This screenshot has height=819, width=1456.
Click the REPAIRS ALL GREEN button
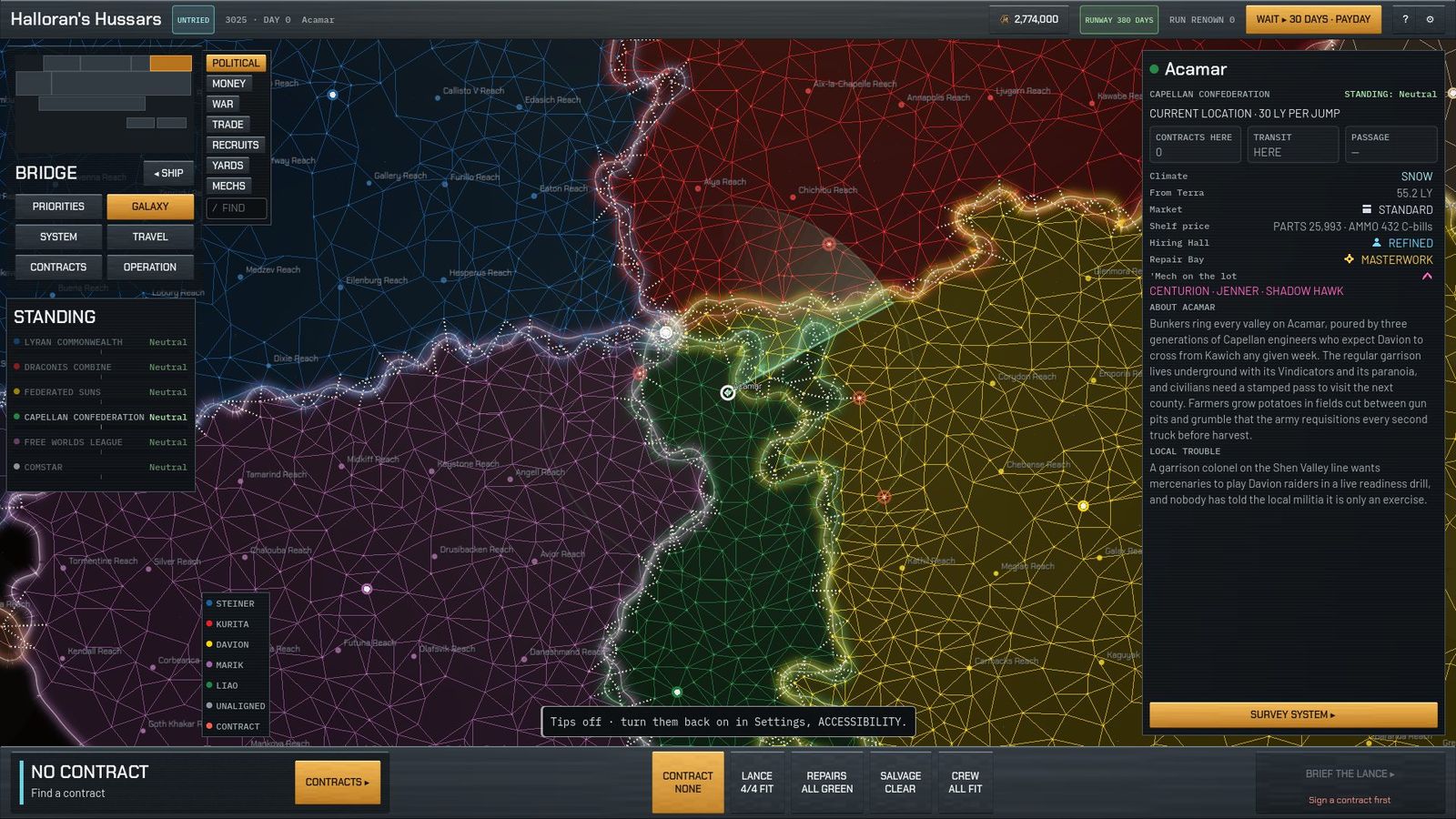point(827,783)
